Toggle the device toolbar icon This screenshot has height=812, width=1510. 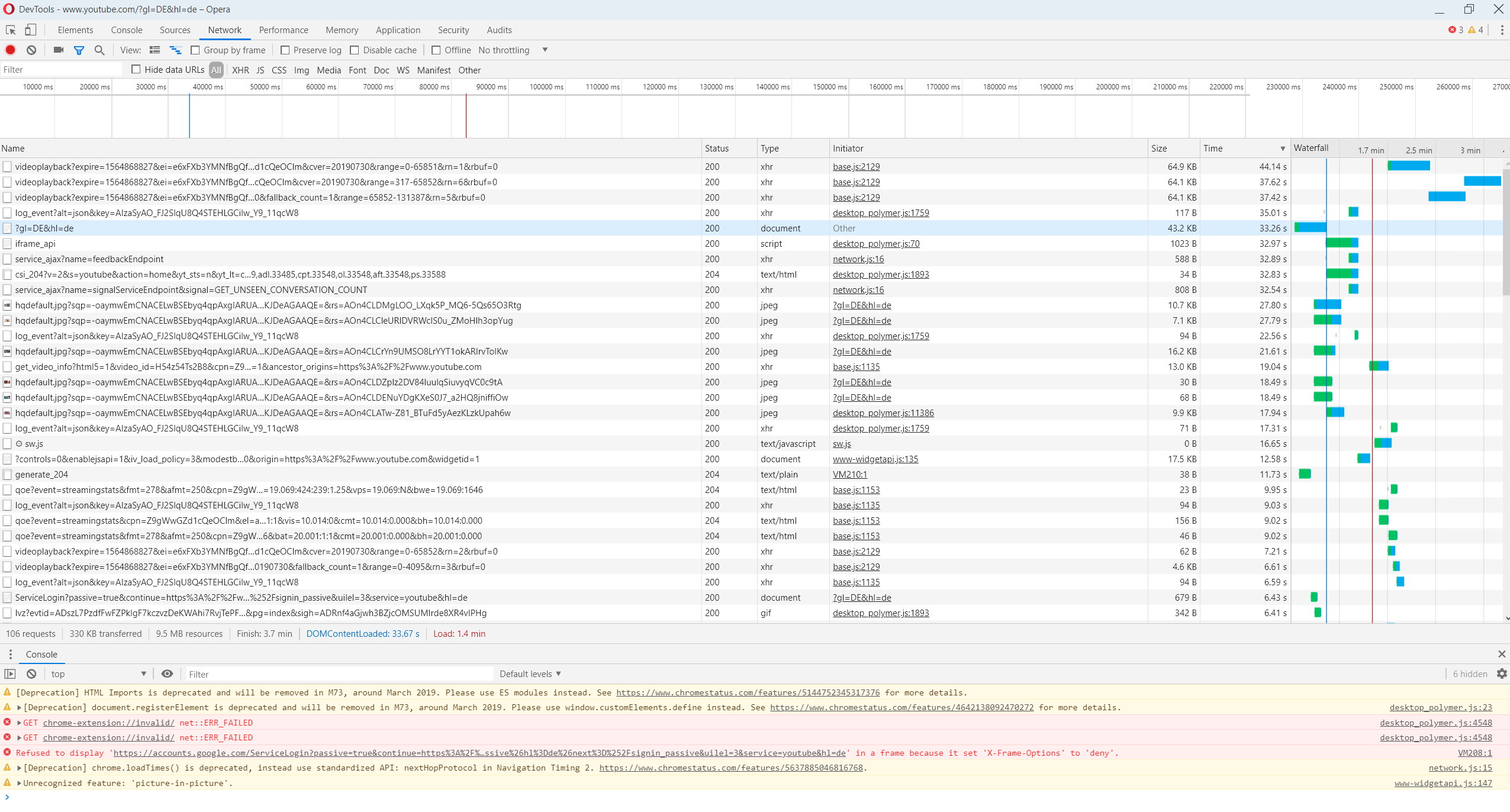[x=30, y=30]
